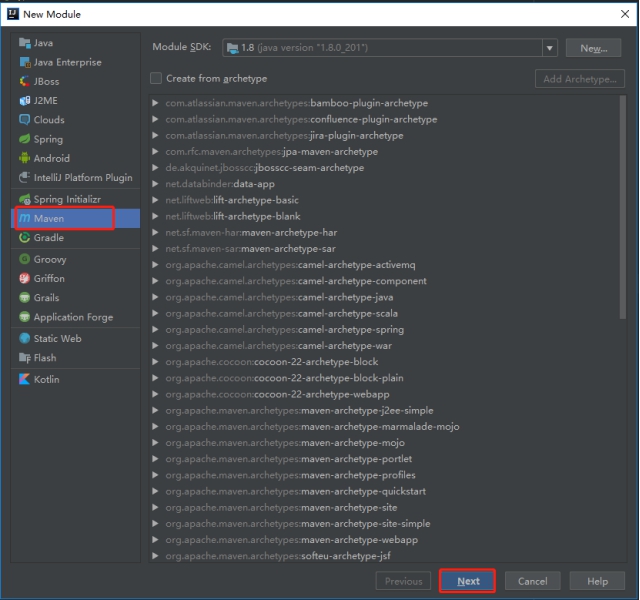The width and height of the screenshot is (640, 600).
Task: Select softeu-archetype-jsf row
Action: [x=384, y=556]
